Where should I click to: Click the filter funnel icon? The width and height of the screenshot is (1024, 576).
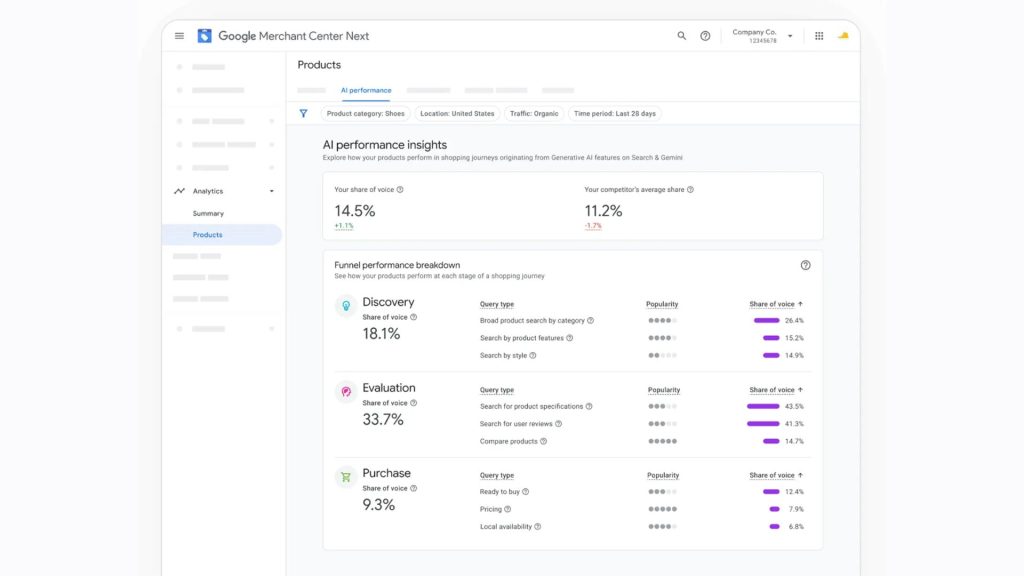pyautogui.click(x=304, y=114)
